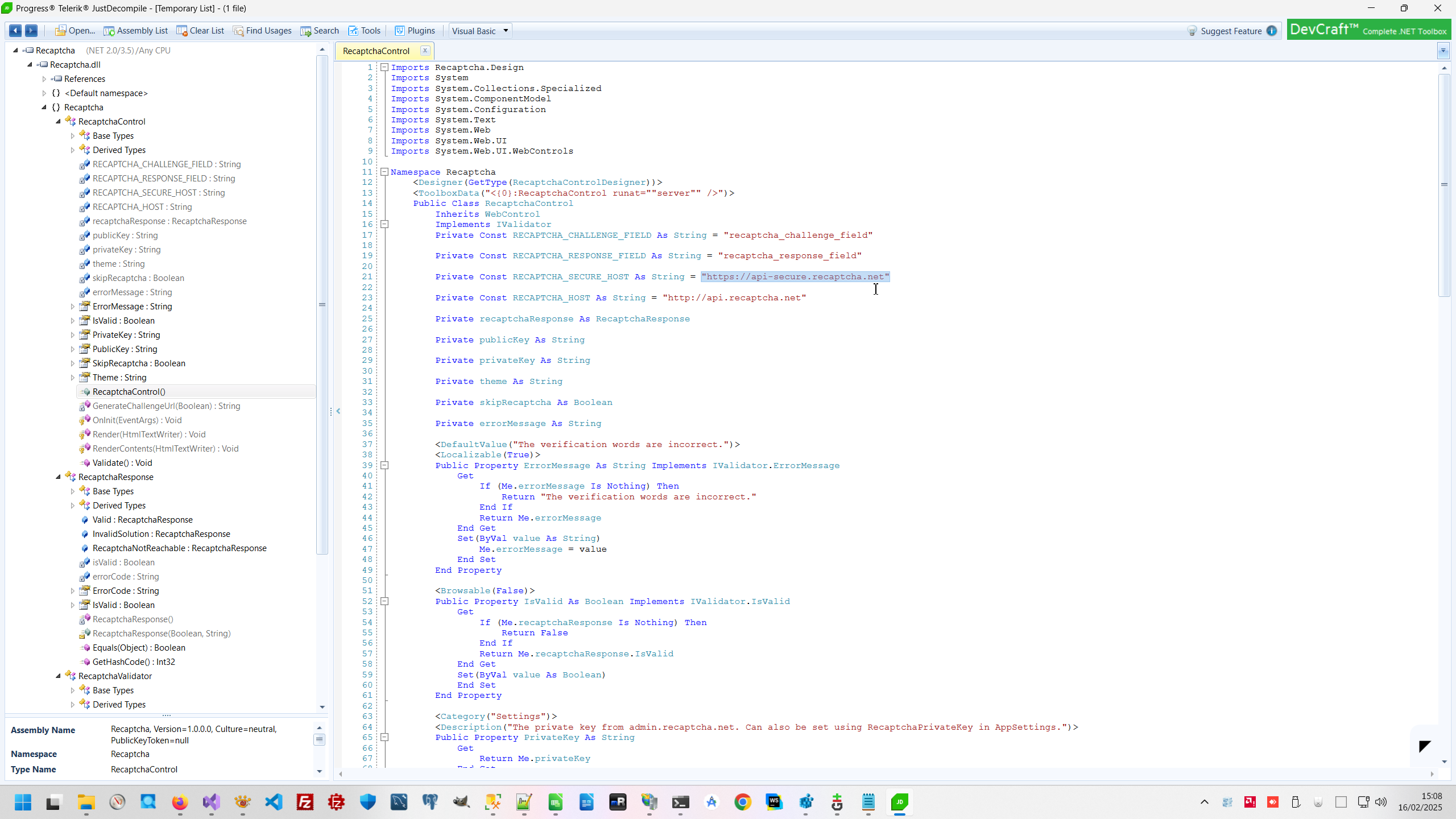
Task: Open Find Usages tool
Action: point(262,31)
